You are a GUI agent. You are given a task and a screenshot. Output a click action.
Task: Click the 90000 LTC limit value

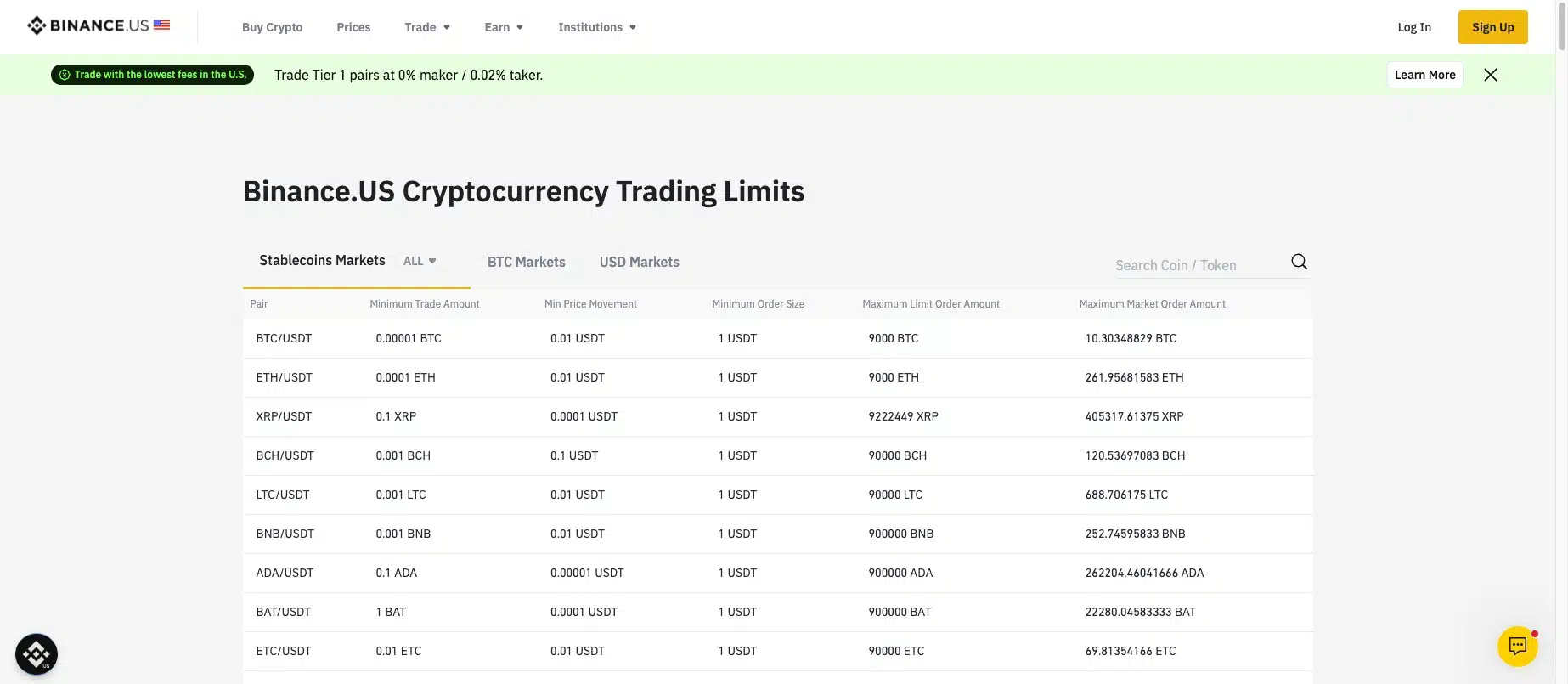[x=895, y=495]
